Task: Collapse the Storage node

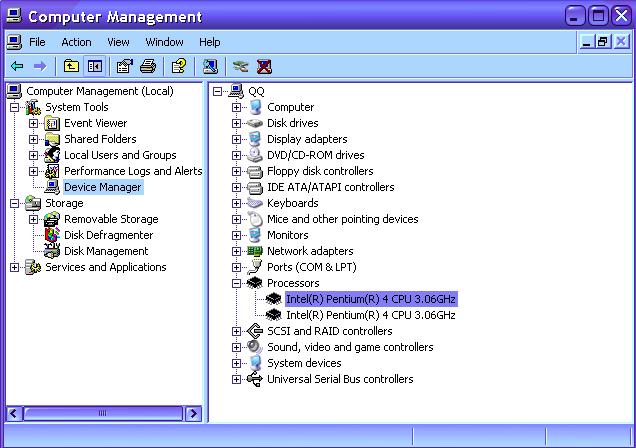Action: (x=15, y=203)
